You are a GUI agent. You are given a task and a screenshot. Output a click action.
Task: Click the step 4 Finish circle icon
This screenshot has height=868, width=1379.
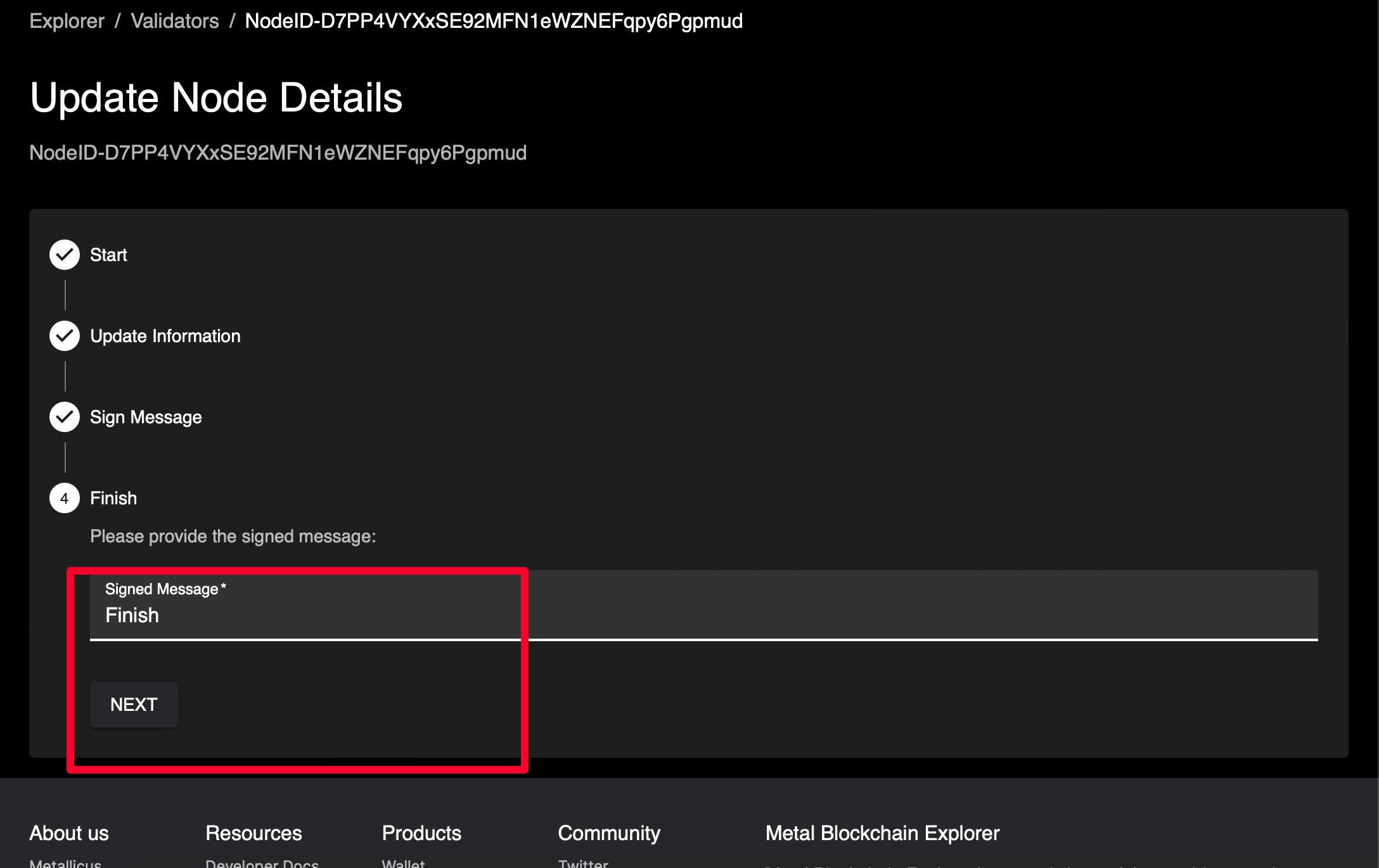coord(64,498)
